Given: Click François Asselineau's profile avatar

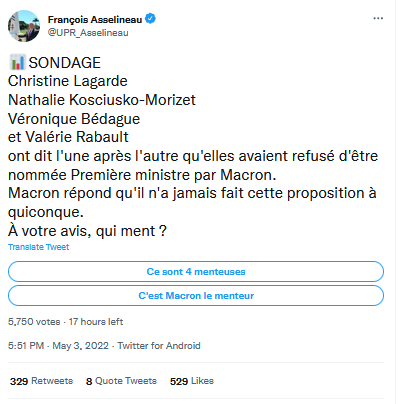Looking at the screenshot, I should [x=24, y=26].
